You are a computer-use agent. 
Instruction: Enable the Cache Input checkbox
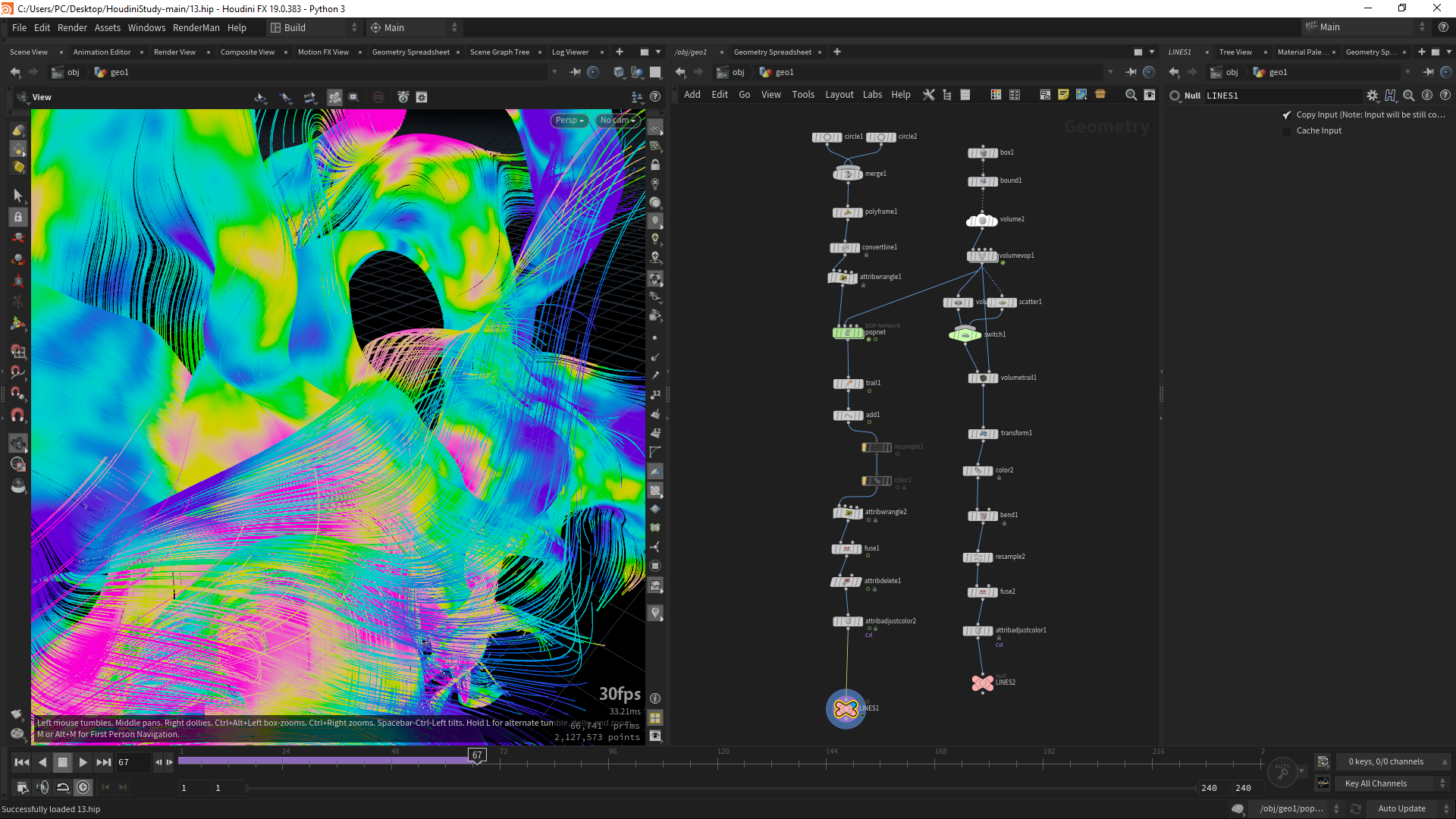click(1287, 131)
